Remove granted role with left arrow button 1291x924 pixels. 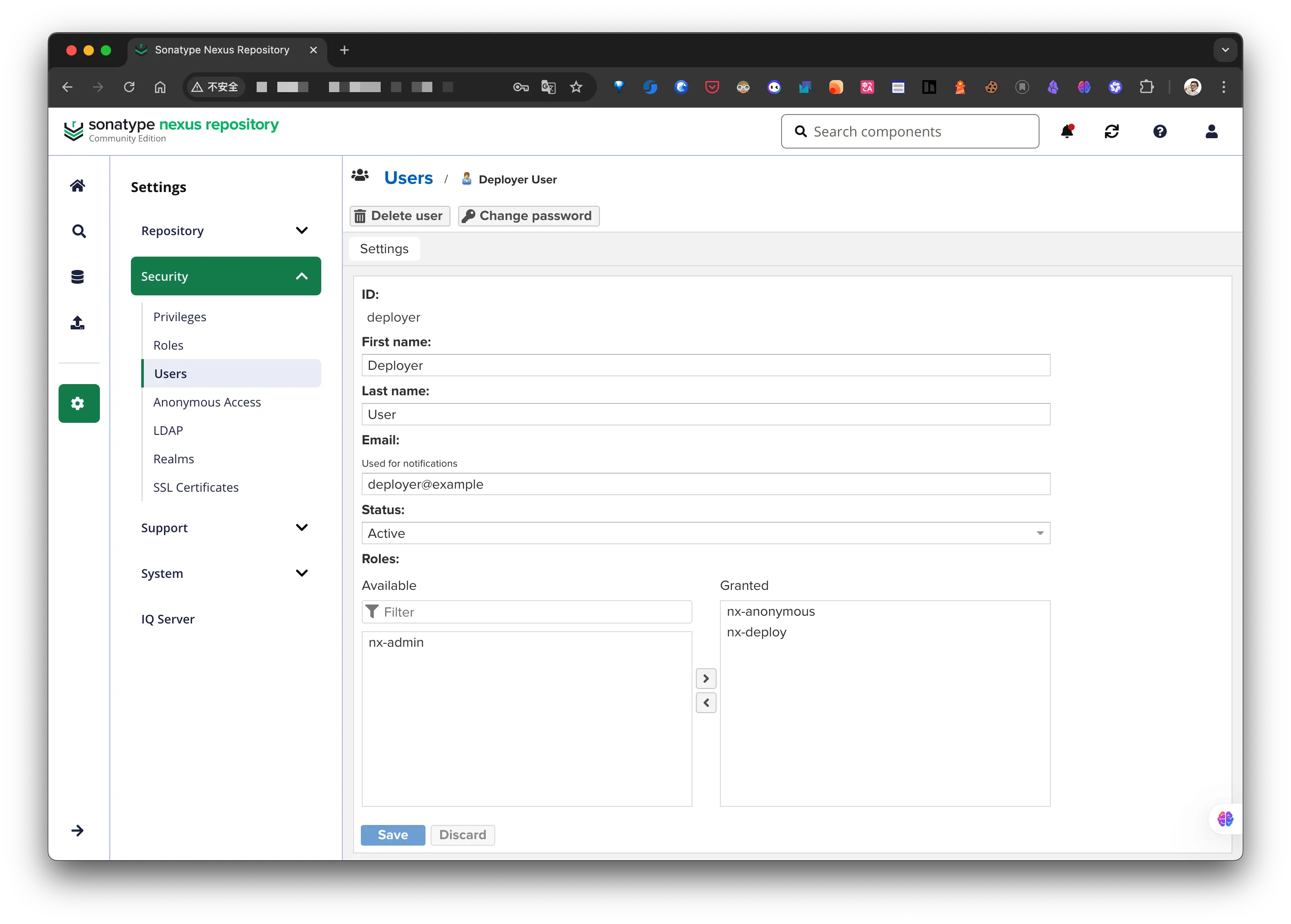[705, 703]
